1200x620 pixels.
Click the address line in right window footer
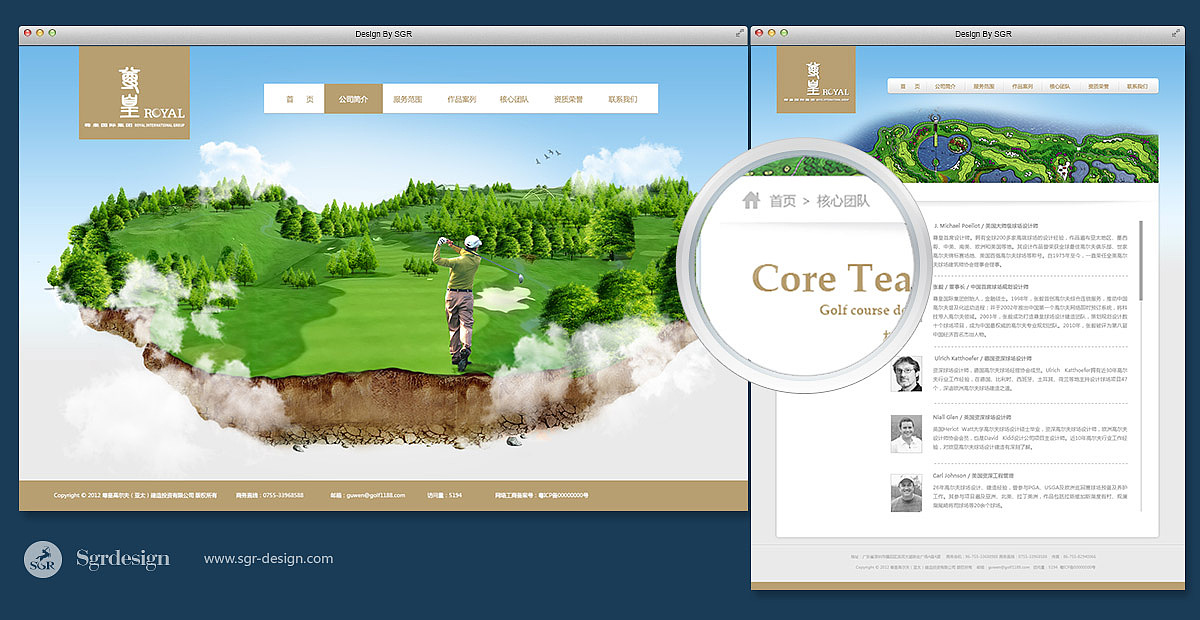pos(973,556)
